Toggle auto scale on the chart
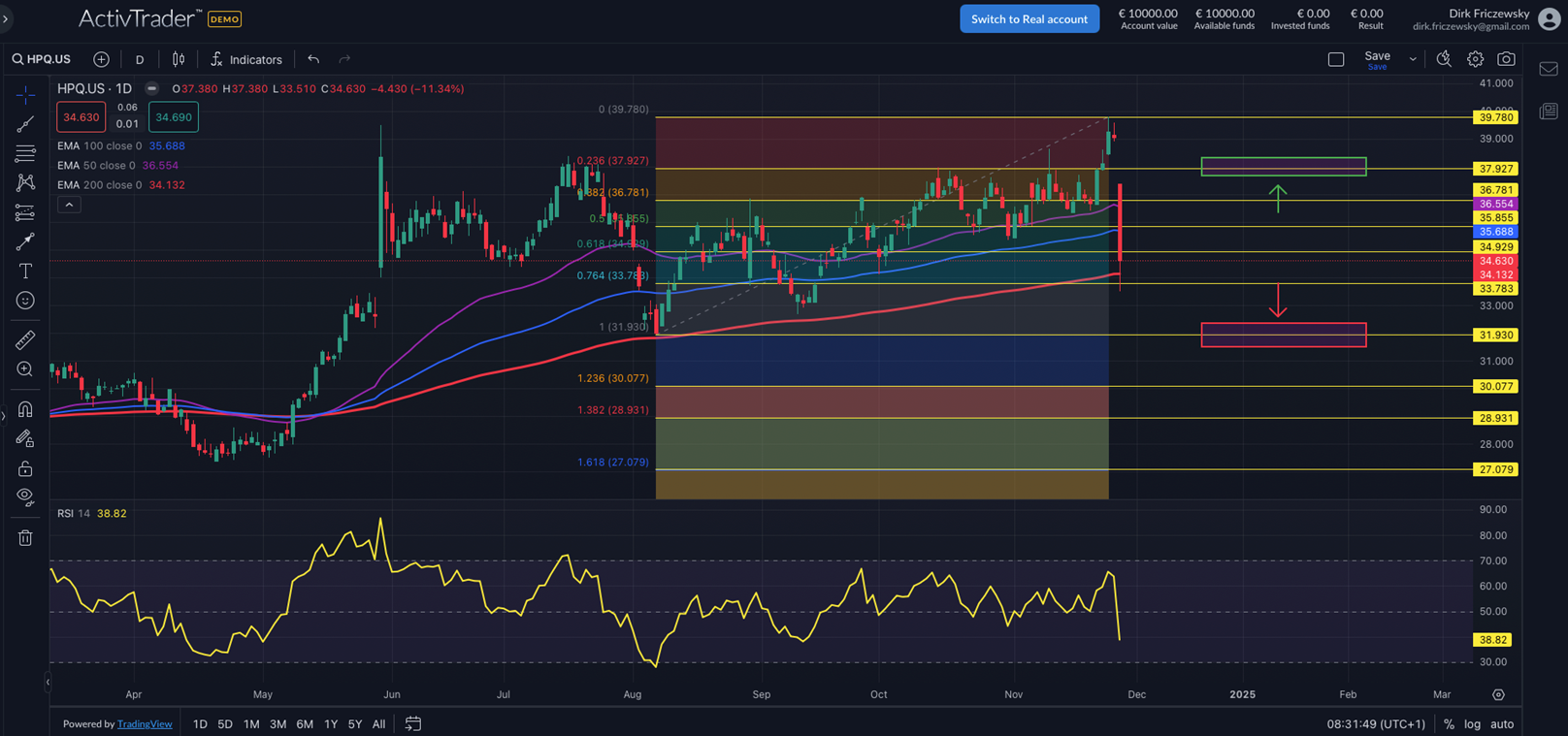Image resolution: width=1568 pixels, height=736 pixels. tap(1501, 724)
